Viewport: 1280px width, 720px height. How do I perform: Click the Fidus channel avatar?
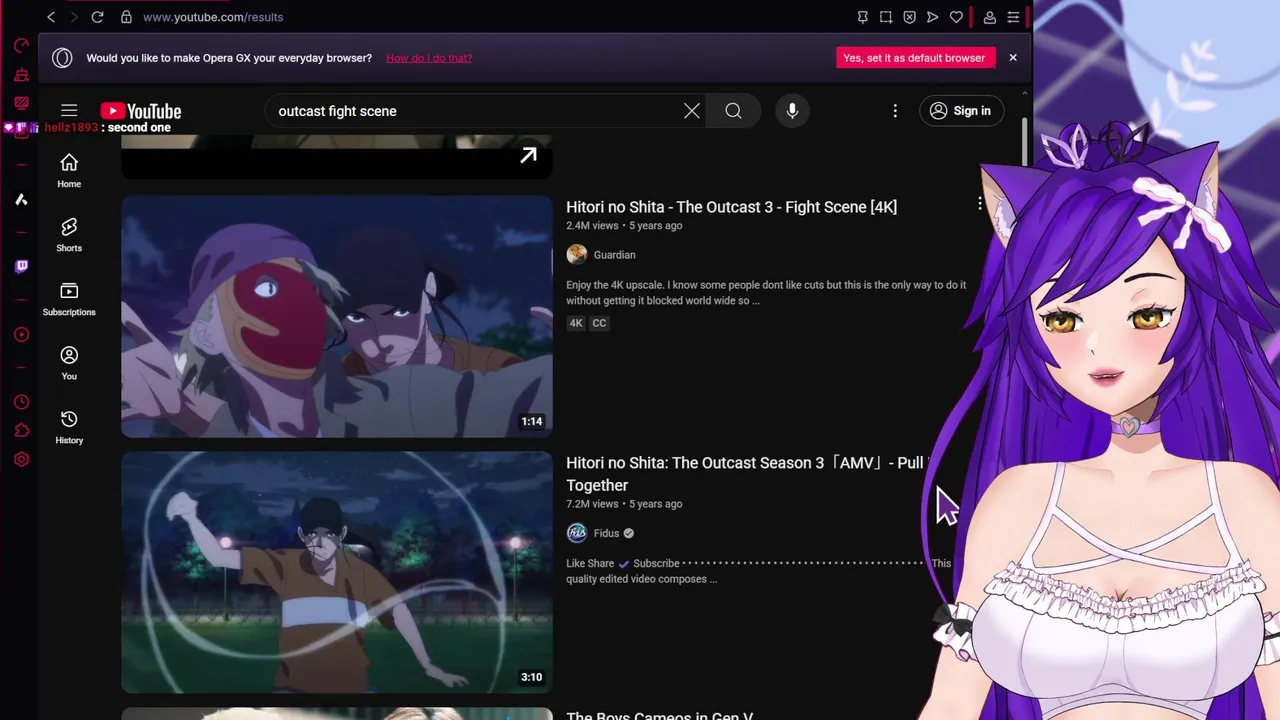coord(577,533)
